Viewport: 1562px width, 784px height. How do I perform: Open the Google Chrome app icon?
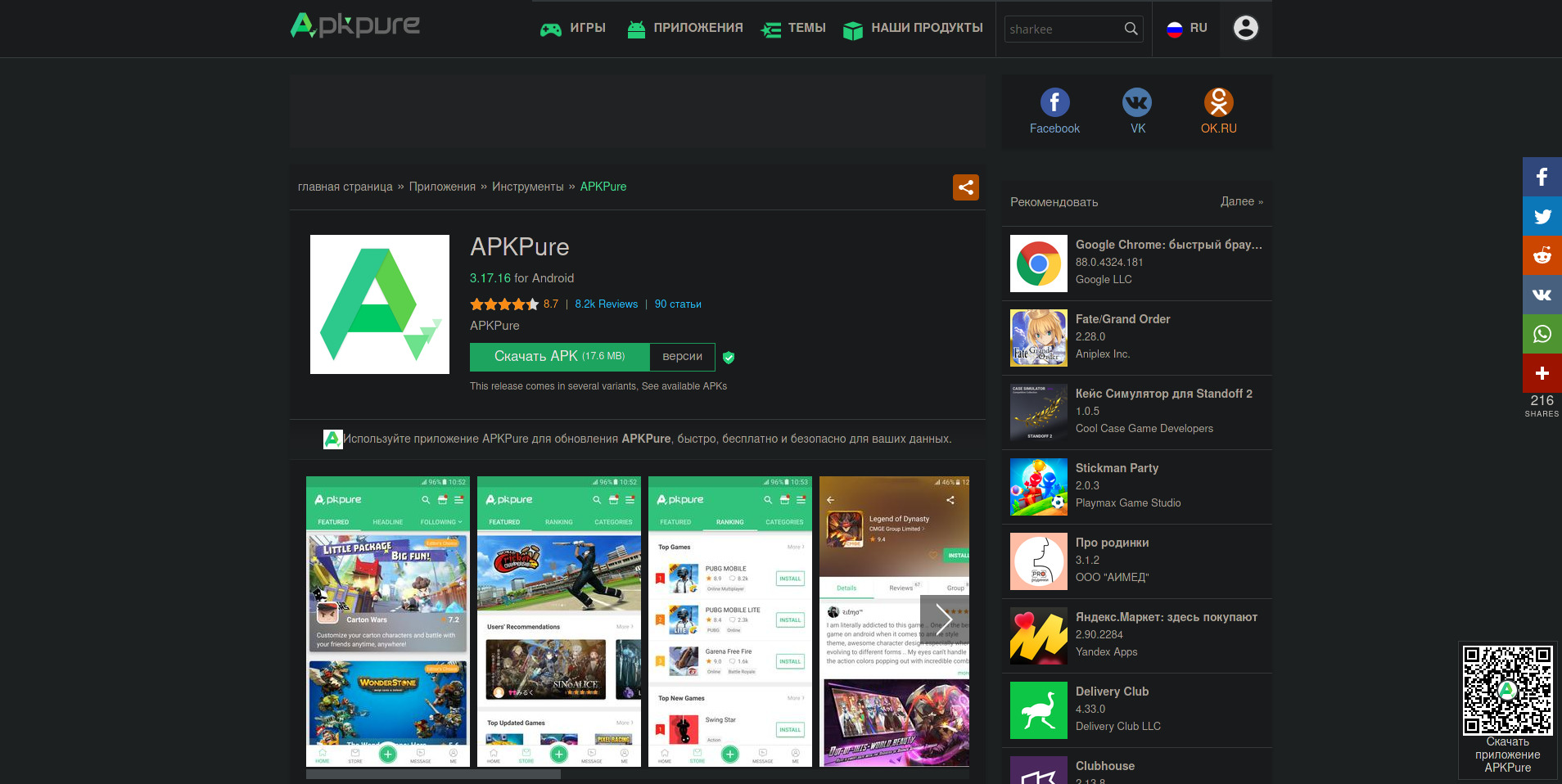click(x=1039, y=264)
